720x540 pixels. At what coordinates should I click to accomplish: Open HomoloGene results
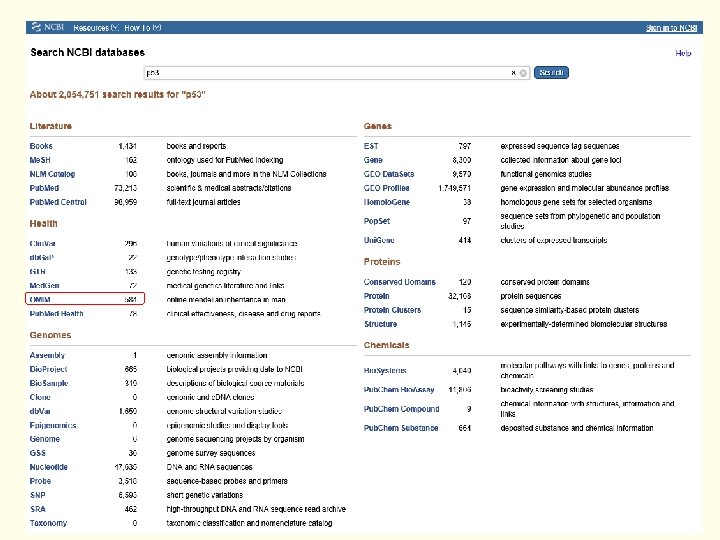coord(387,202)
